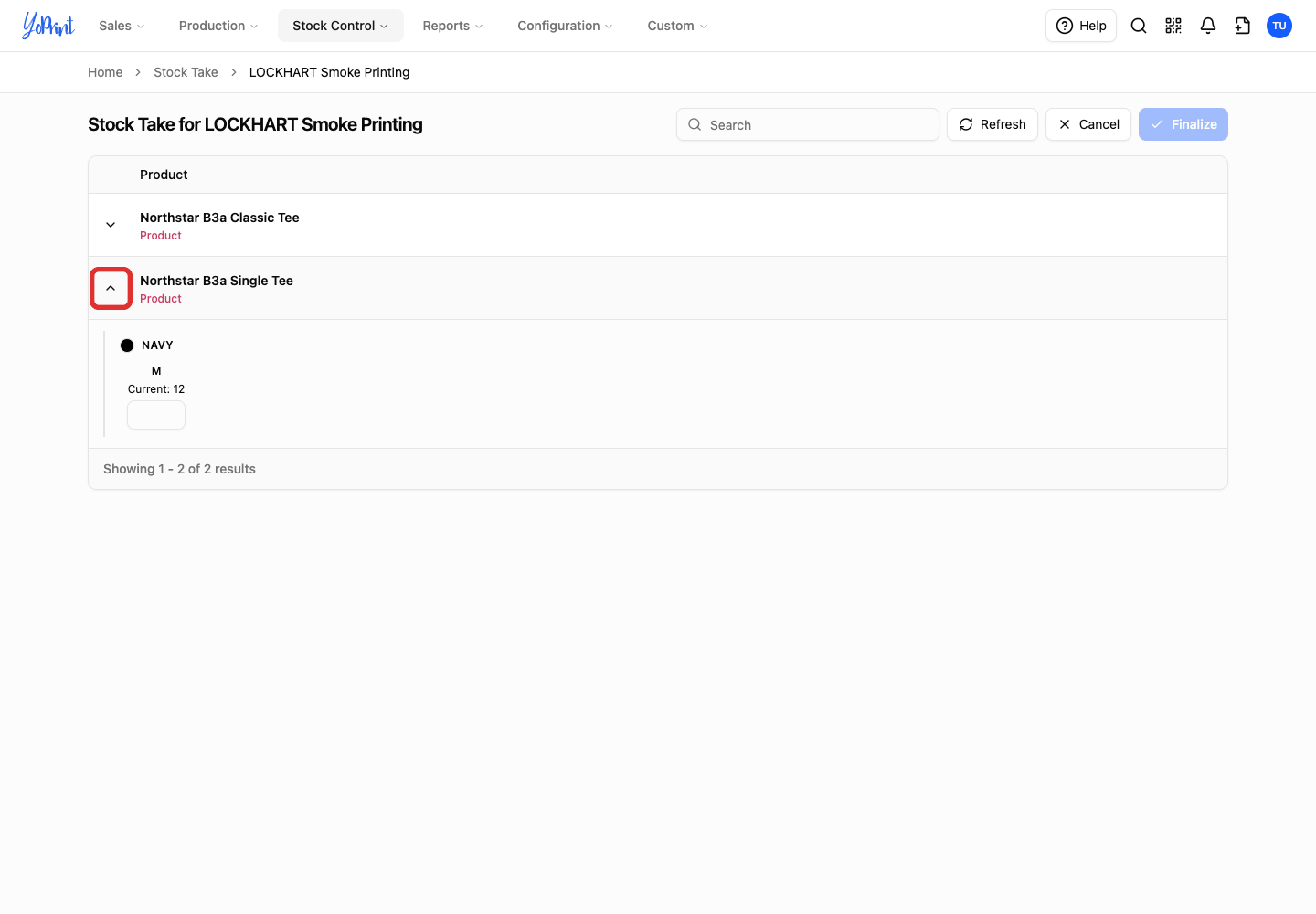Open the Configuration dropdown menu
The image size is (1316, 914).
(565, 26)
